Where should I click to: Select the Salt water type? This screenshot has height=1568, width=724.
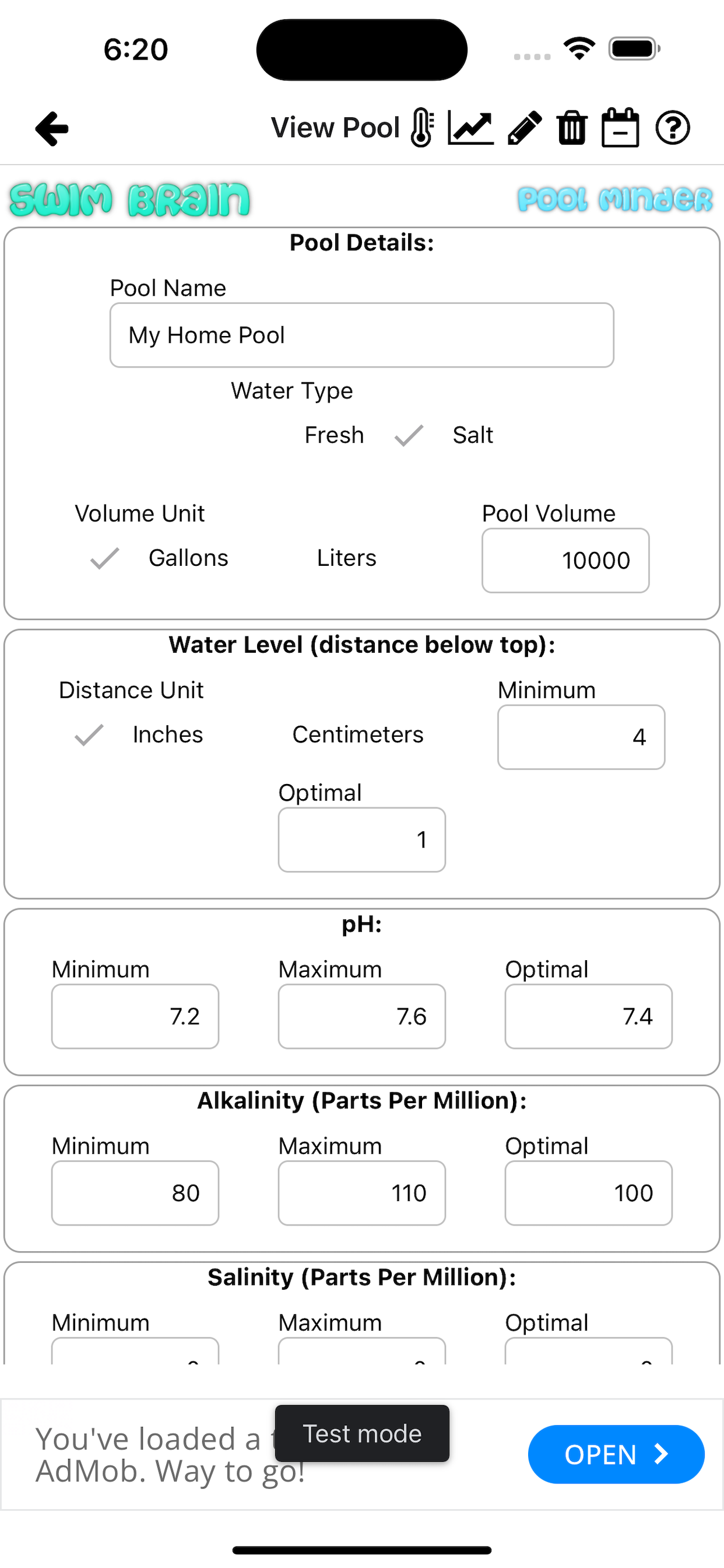(473, 435)
